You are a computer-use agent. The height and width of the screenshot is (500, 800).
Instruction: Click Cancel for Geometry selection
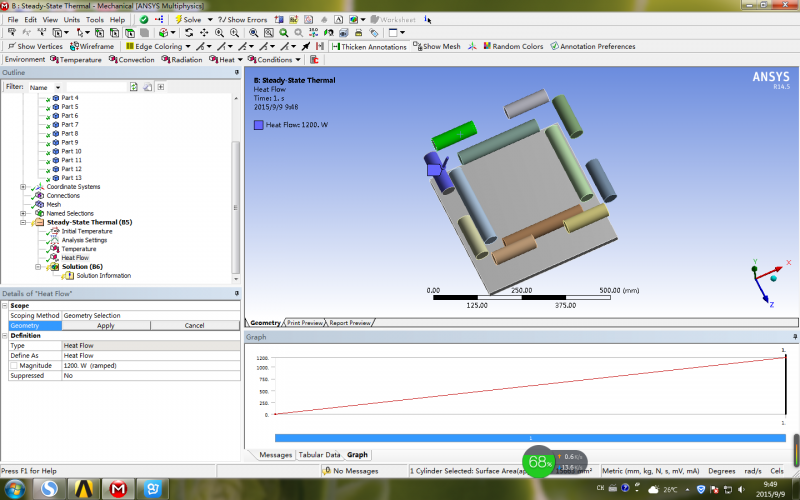tap(194, 326)
